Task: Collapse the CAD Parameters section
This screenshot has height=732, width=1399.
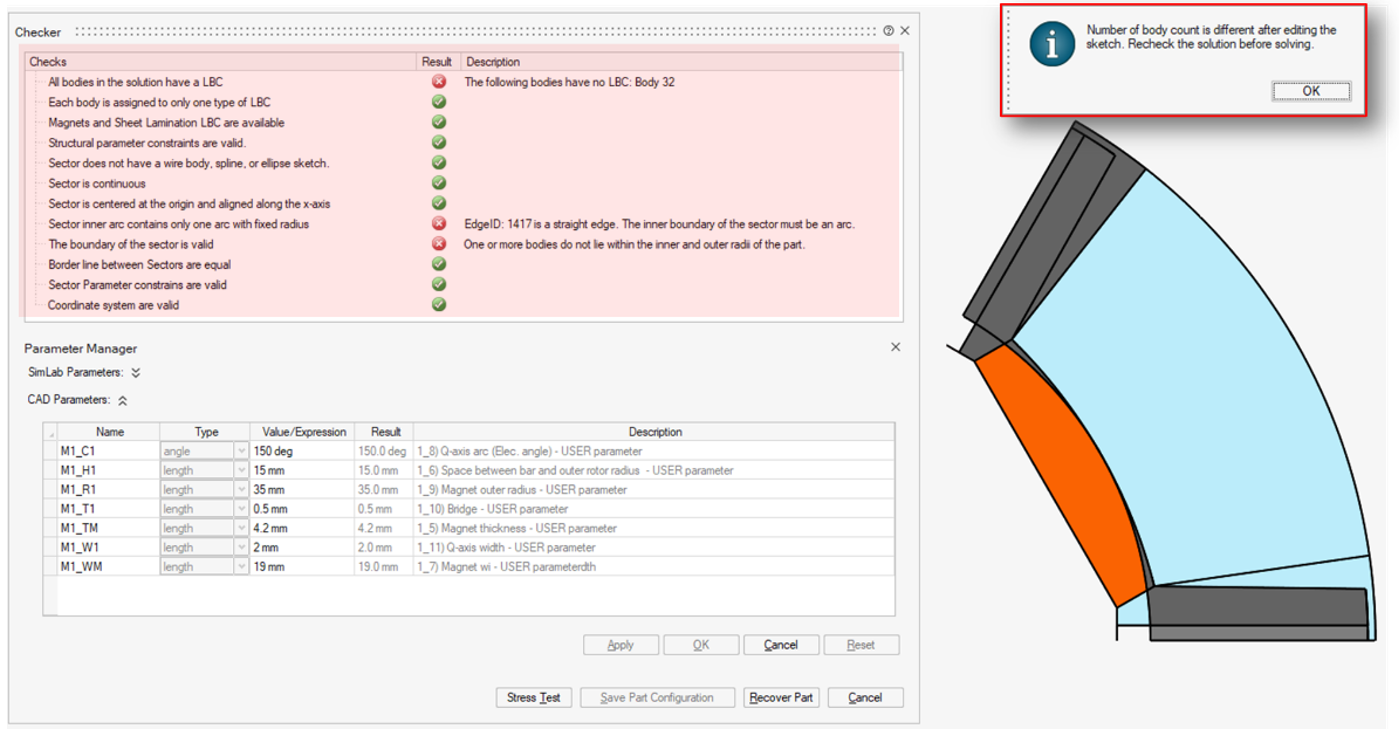Action: 123,400
